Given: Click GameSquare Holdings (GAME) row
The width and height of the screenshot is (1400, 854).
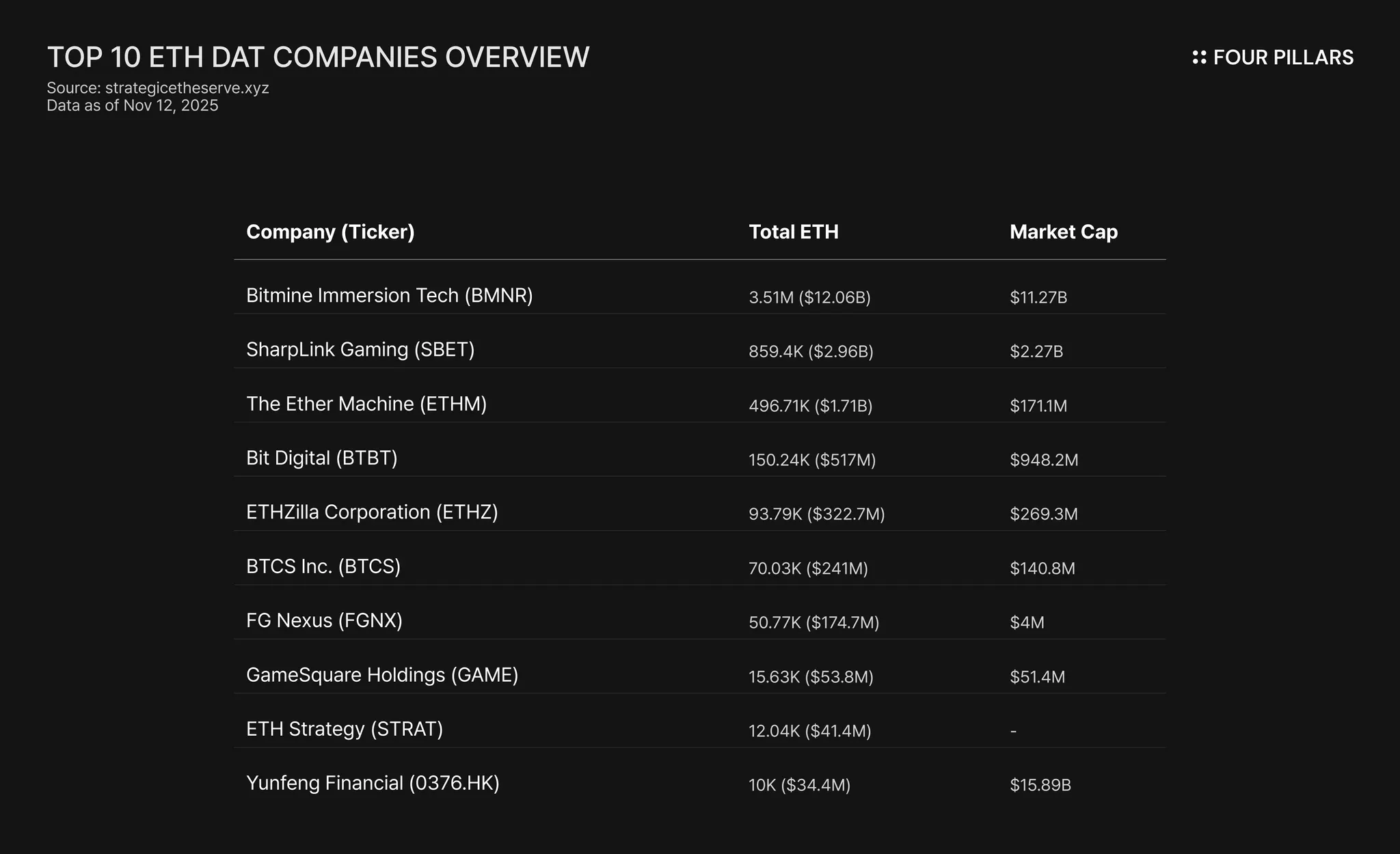Looking at the screenshot, I should click(x=381, y=675).
